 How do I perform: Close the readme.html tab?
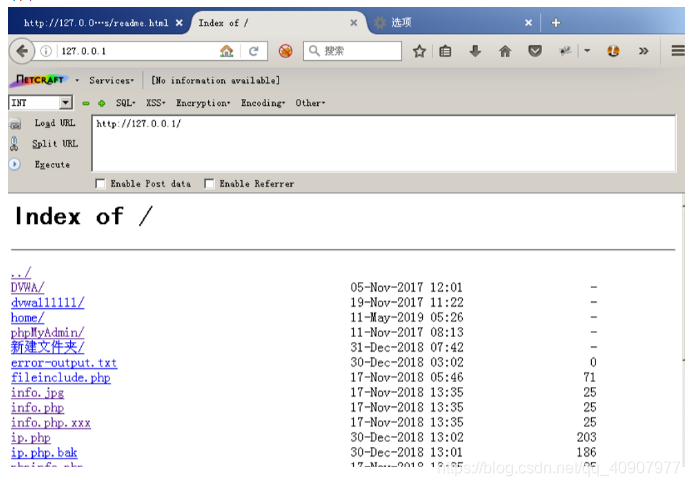(x=179, y=23)
